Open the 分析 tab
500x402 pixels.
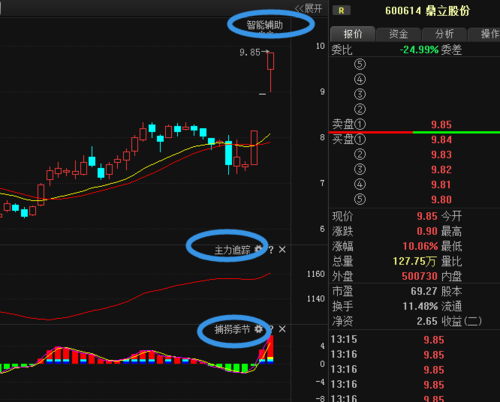(444, 34)
